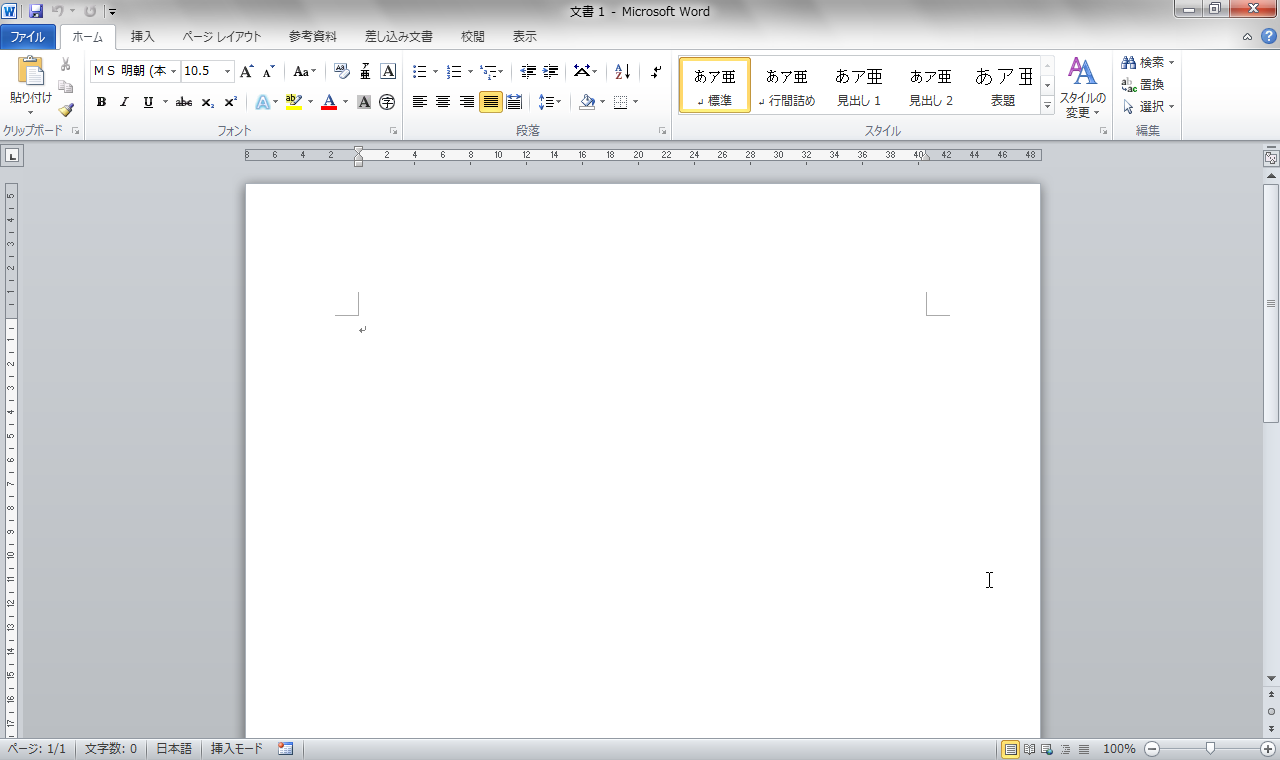
Task: Click the Paste (貼り付け) button
Action: [x=30, y=88]
